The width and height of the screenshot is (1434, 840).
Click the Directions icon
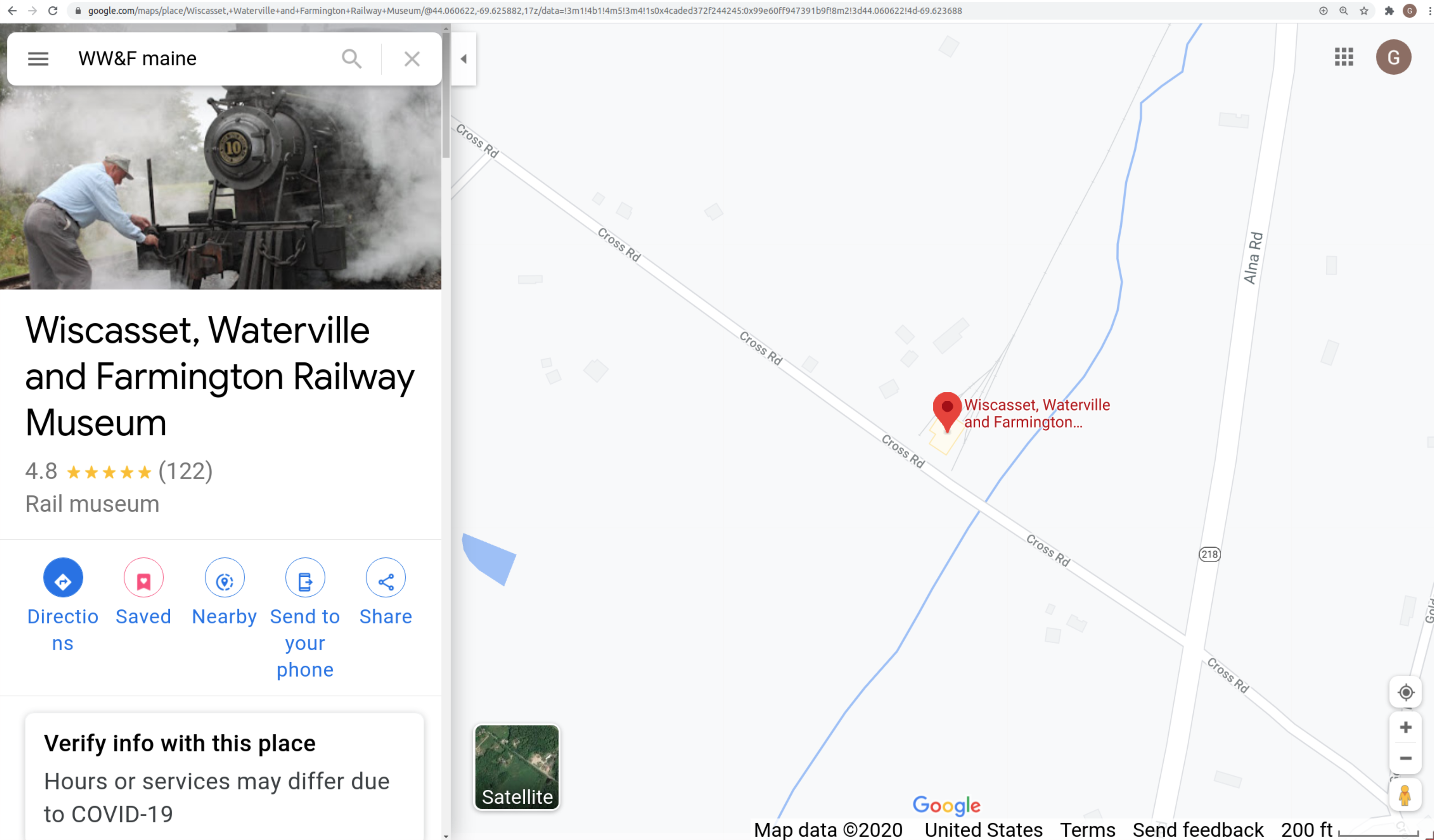(x=63, y=578)
